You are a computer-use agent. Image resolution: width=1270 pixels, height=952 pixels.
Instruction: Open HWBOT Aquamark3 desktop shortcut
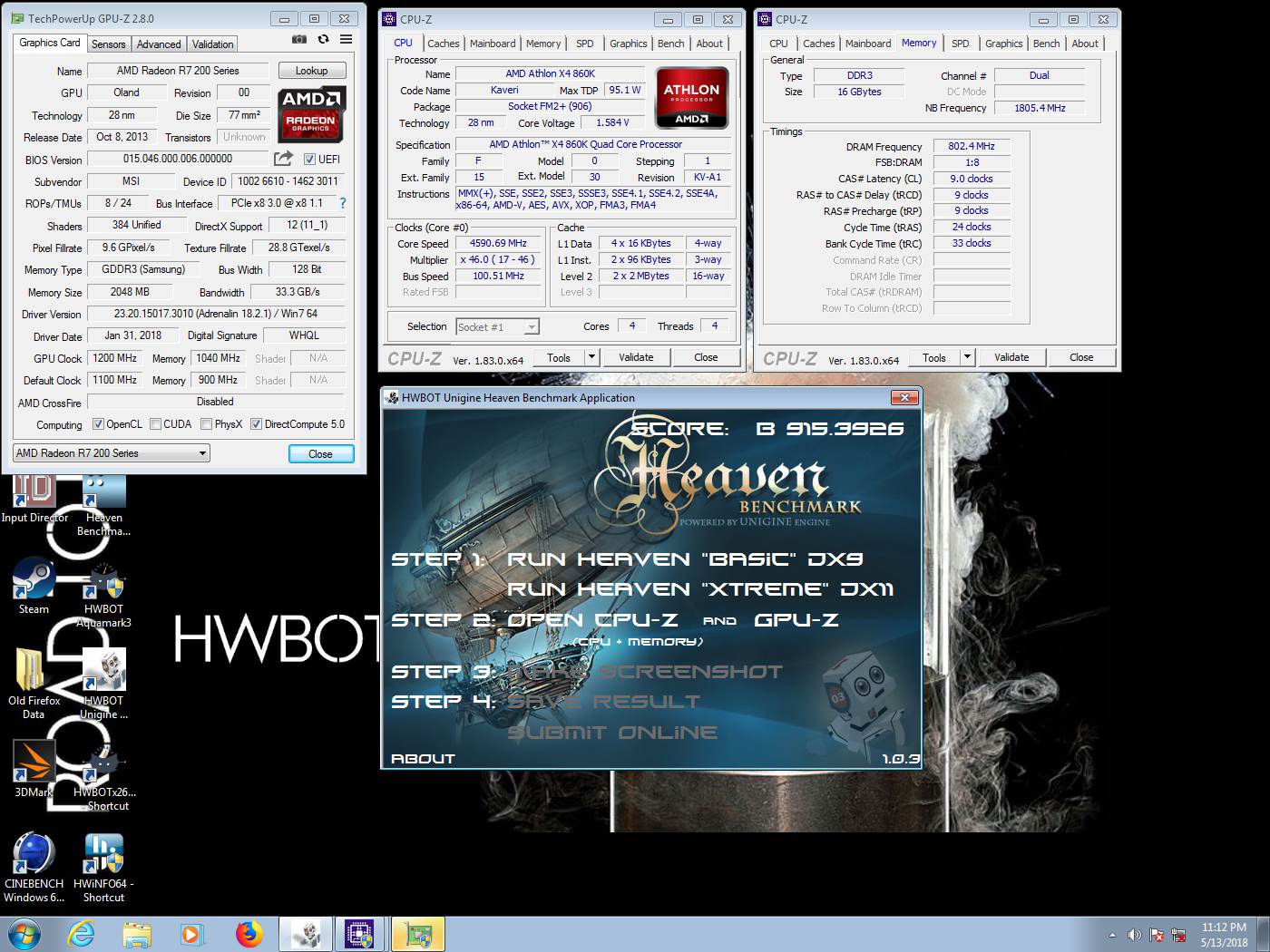click(x=103, y=593)
